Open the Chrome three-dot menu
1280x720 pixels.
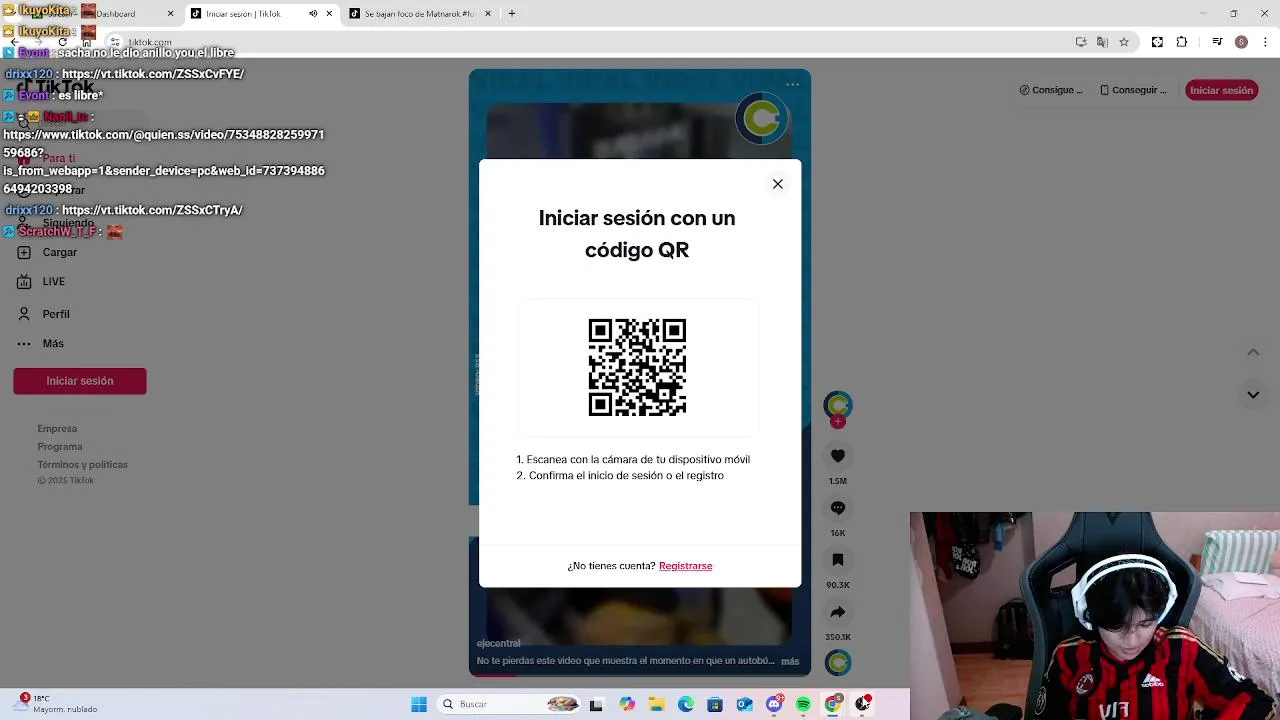point(1265,42)
